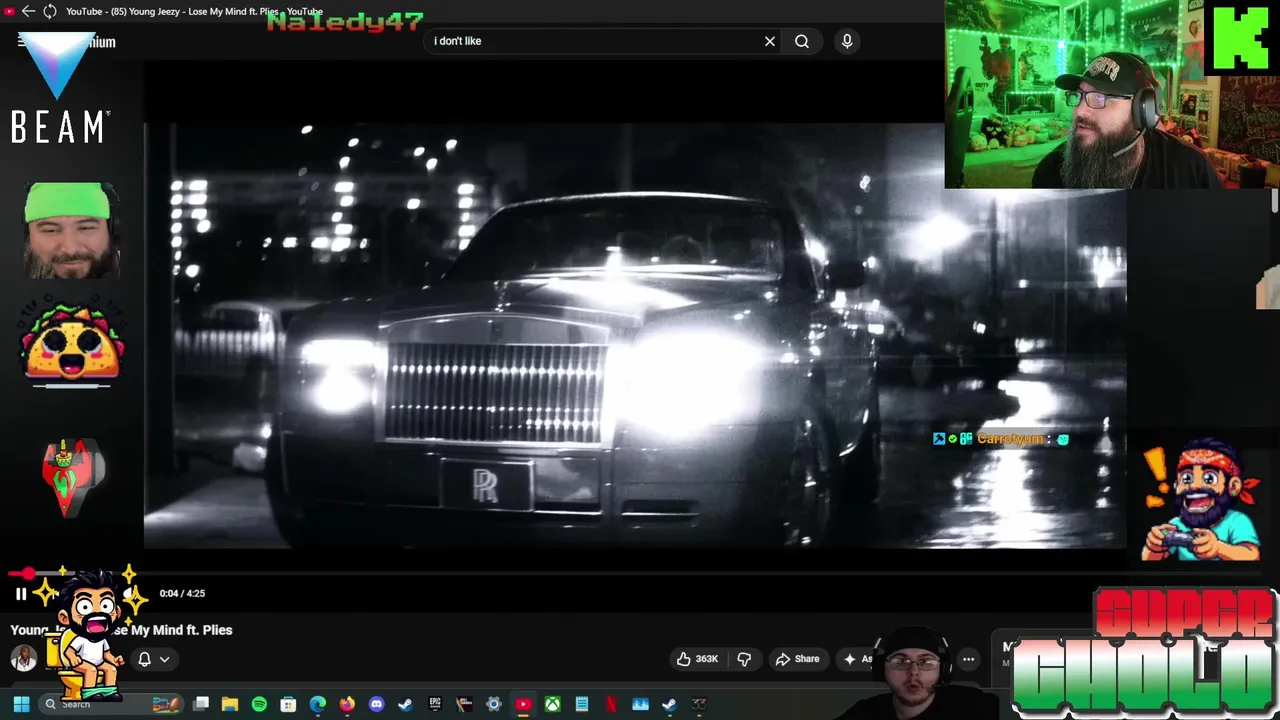Open Xbox app from taskbar
The width and height of the screenshot is (1280, 720).
(x=552, y=704)
